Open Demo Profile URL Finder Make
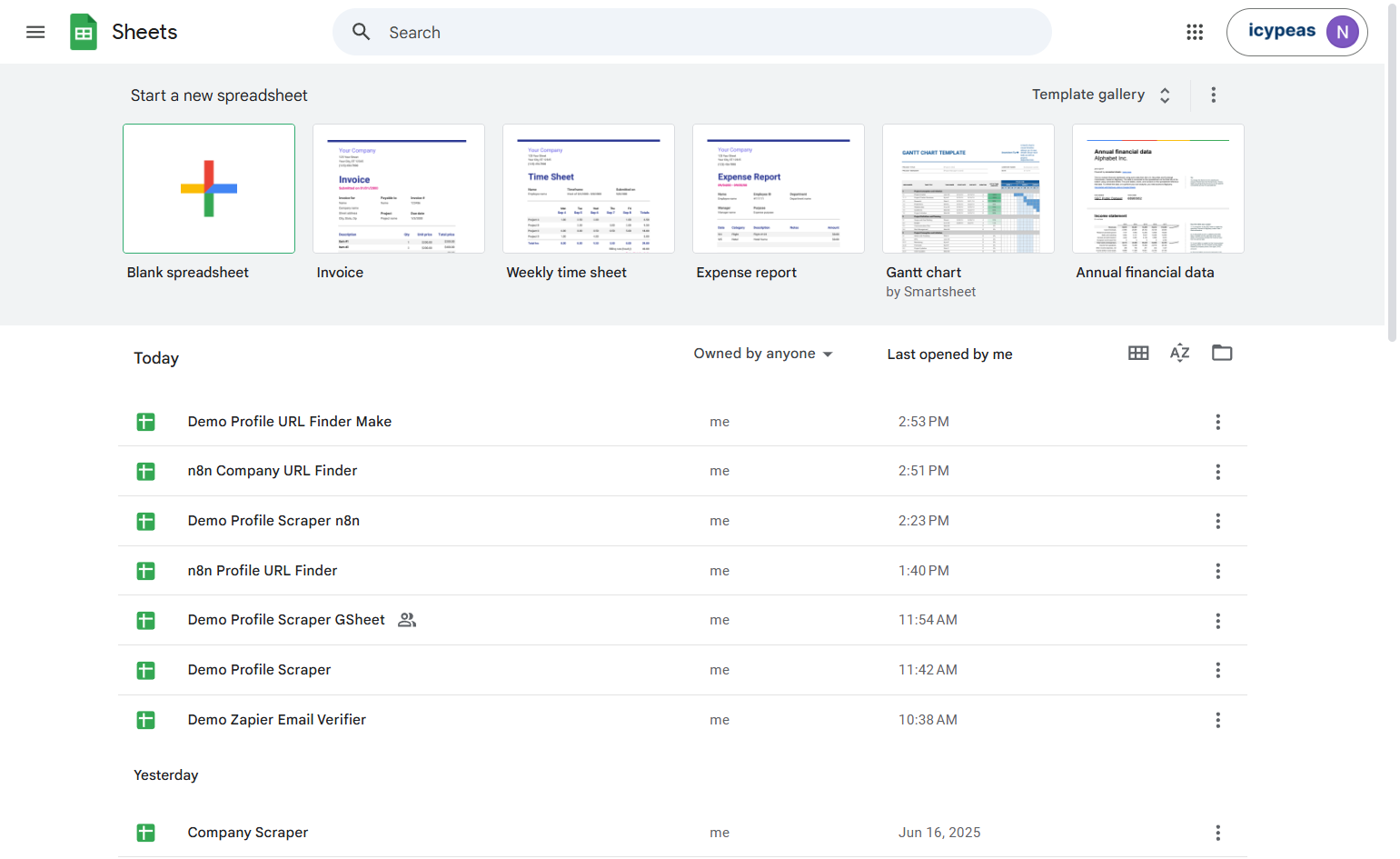This screenshot has width=1400, height=859. 682,422
